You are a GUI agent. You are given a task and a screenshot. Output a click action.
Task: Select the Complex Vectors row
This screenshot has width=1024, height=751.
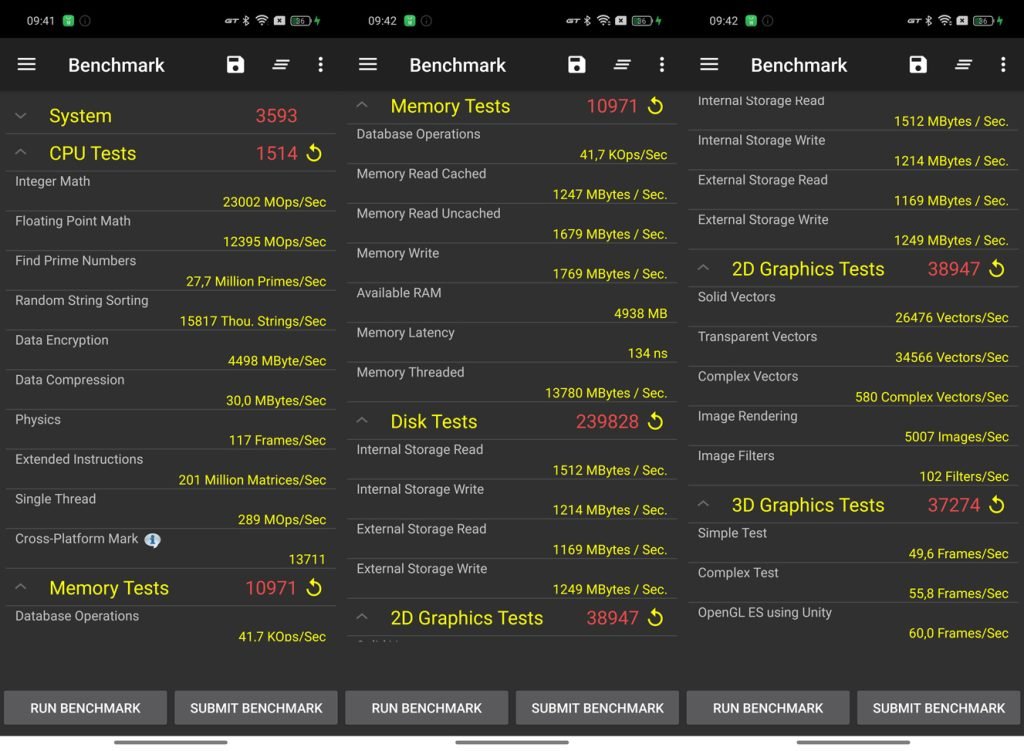click(853, 387)
